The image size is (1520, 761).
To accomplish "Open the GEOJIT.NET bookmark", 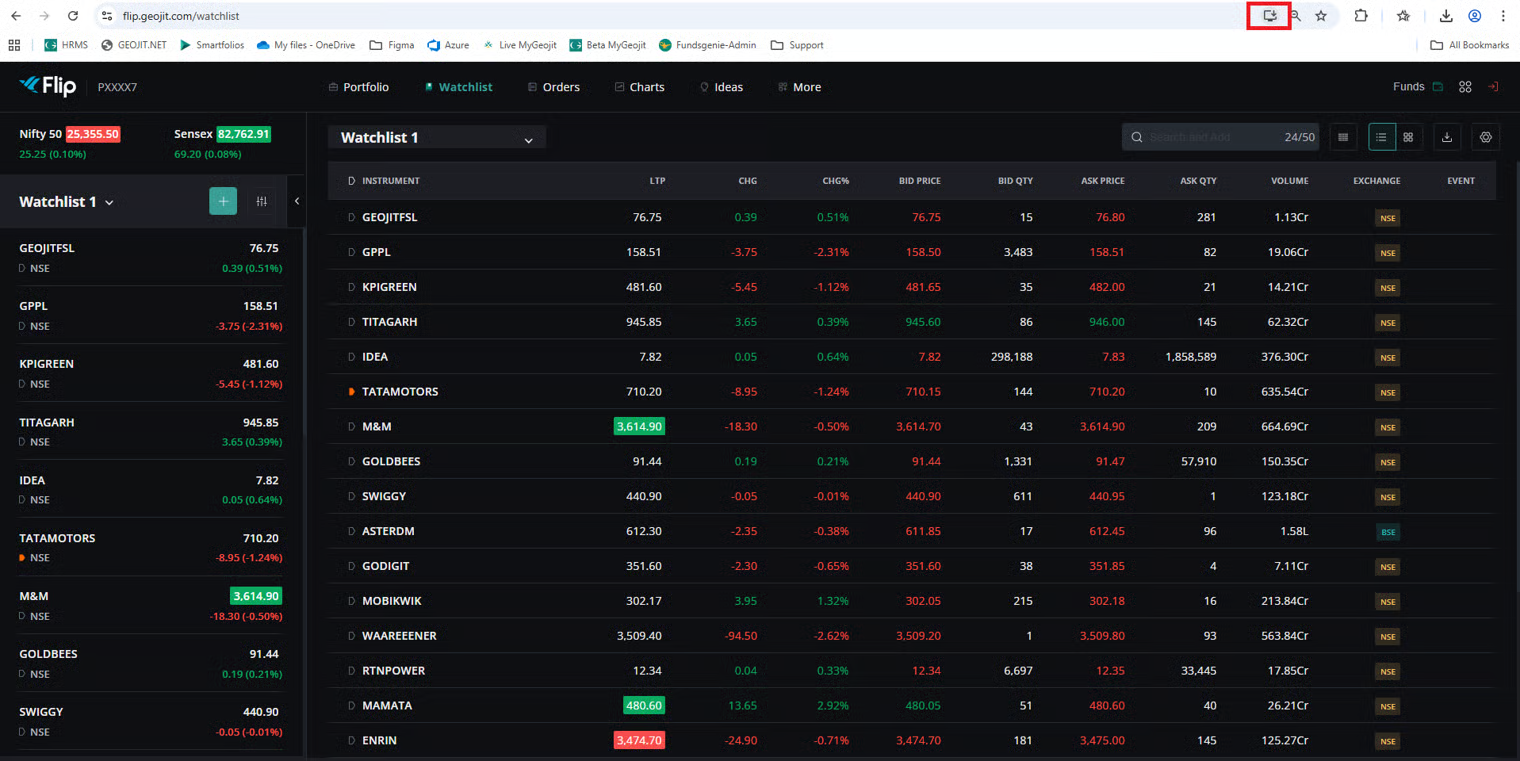I will pyautogui.click(x=133, y=45).
